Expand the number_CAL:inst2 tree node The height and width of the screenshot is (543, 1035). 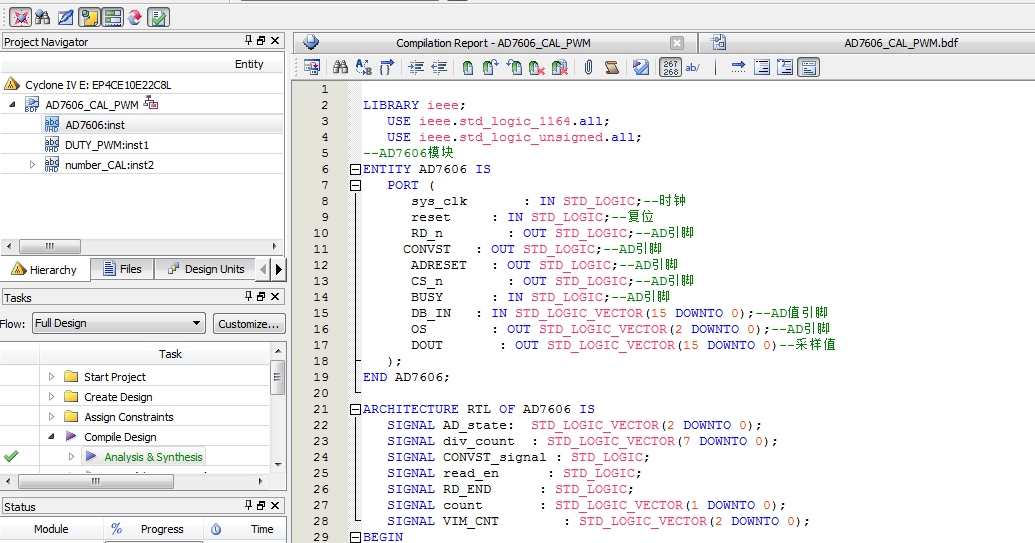point(32,165)
